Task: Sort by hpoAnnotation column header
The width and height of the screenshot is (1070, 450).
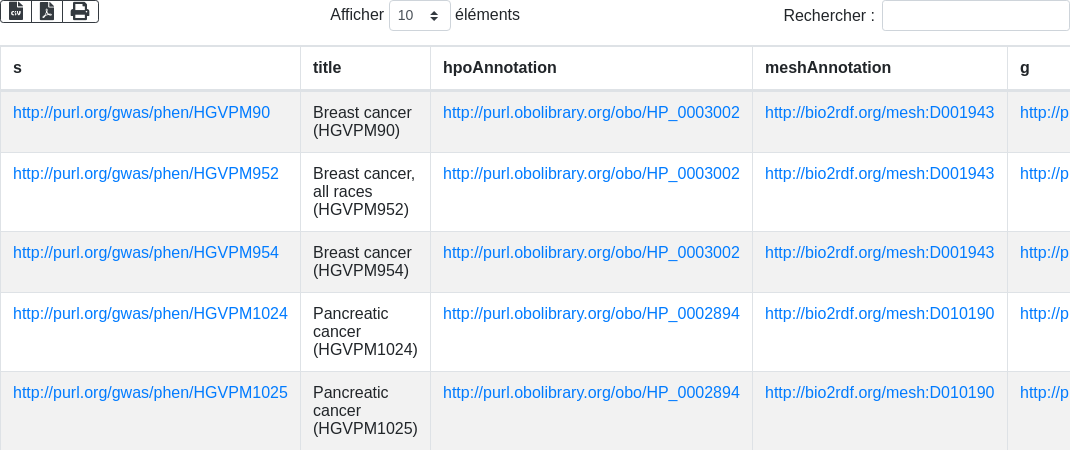Action: (591, 68)
